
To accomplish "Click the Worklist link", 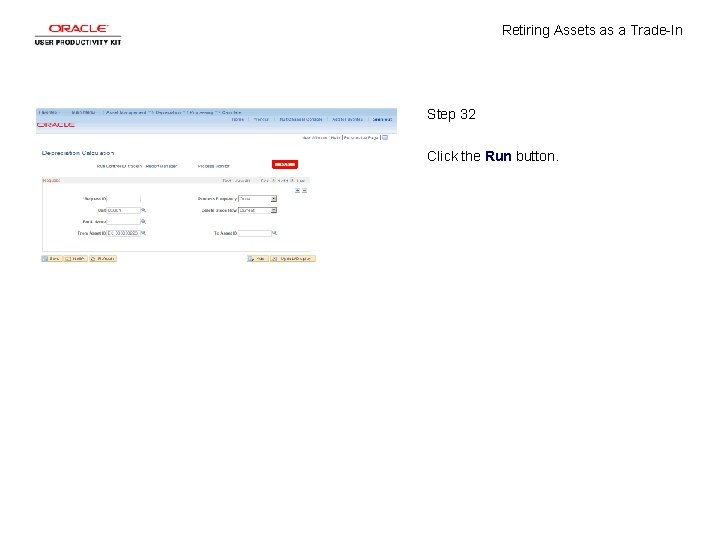I will click(x=261, y=119).
